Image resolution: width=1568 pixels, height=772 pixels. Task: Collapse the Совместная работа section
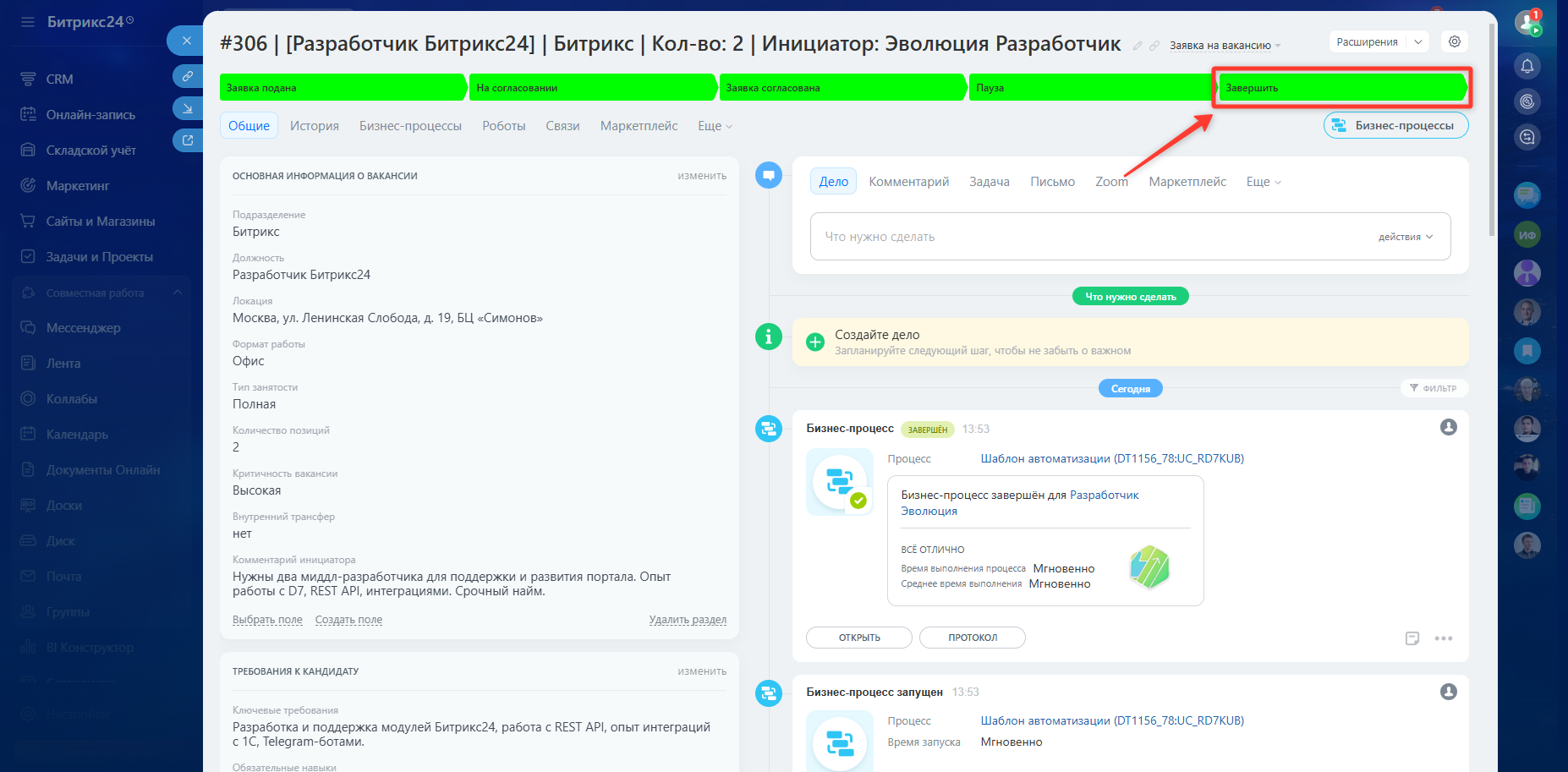coord(178,293)
